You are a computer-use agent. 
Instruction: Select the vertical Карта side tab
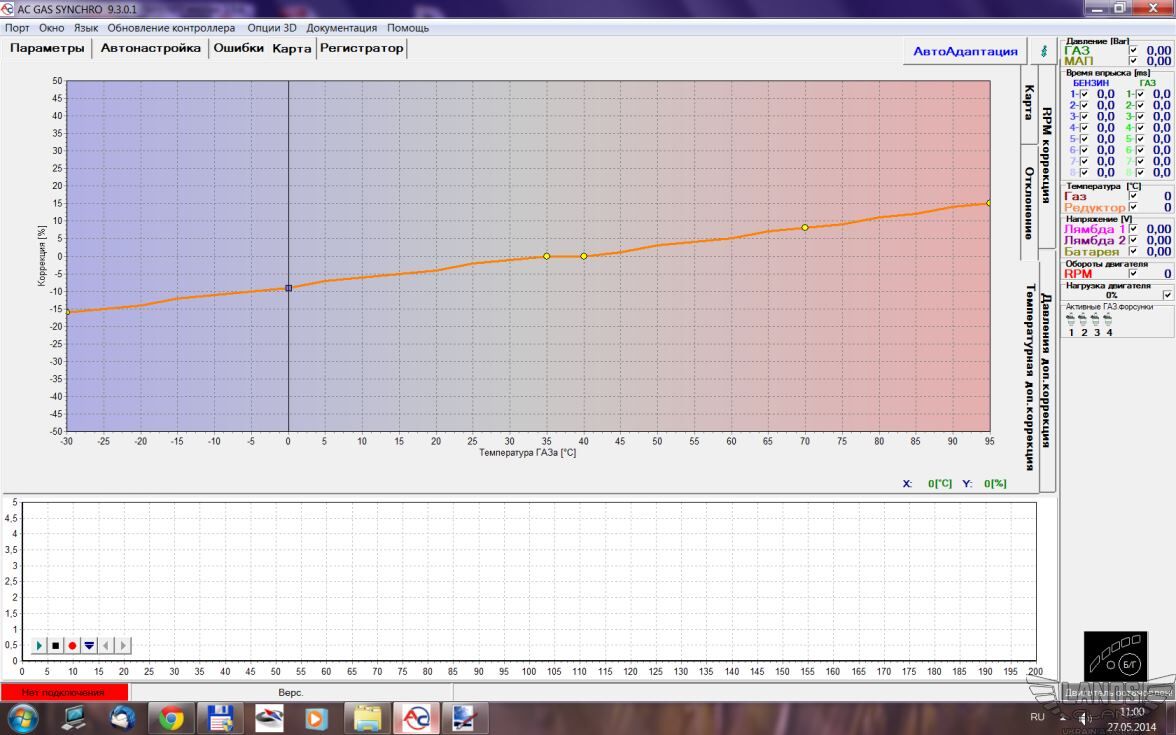coord(1029,103)
